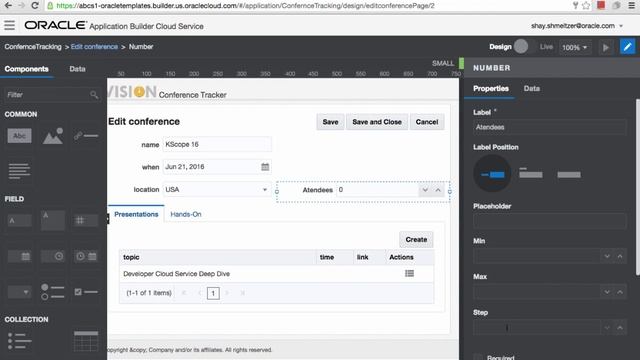
Task: Select the combo box field component
Action: pos(19,292)
